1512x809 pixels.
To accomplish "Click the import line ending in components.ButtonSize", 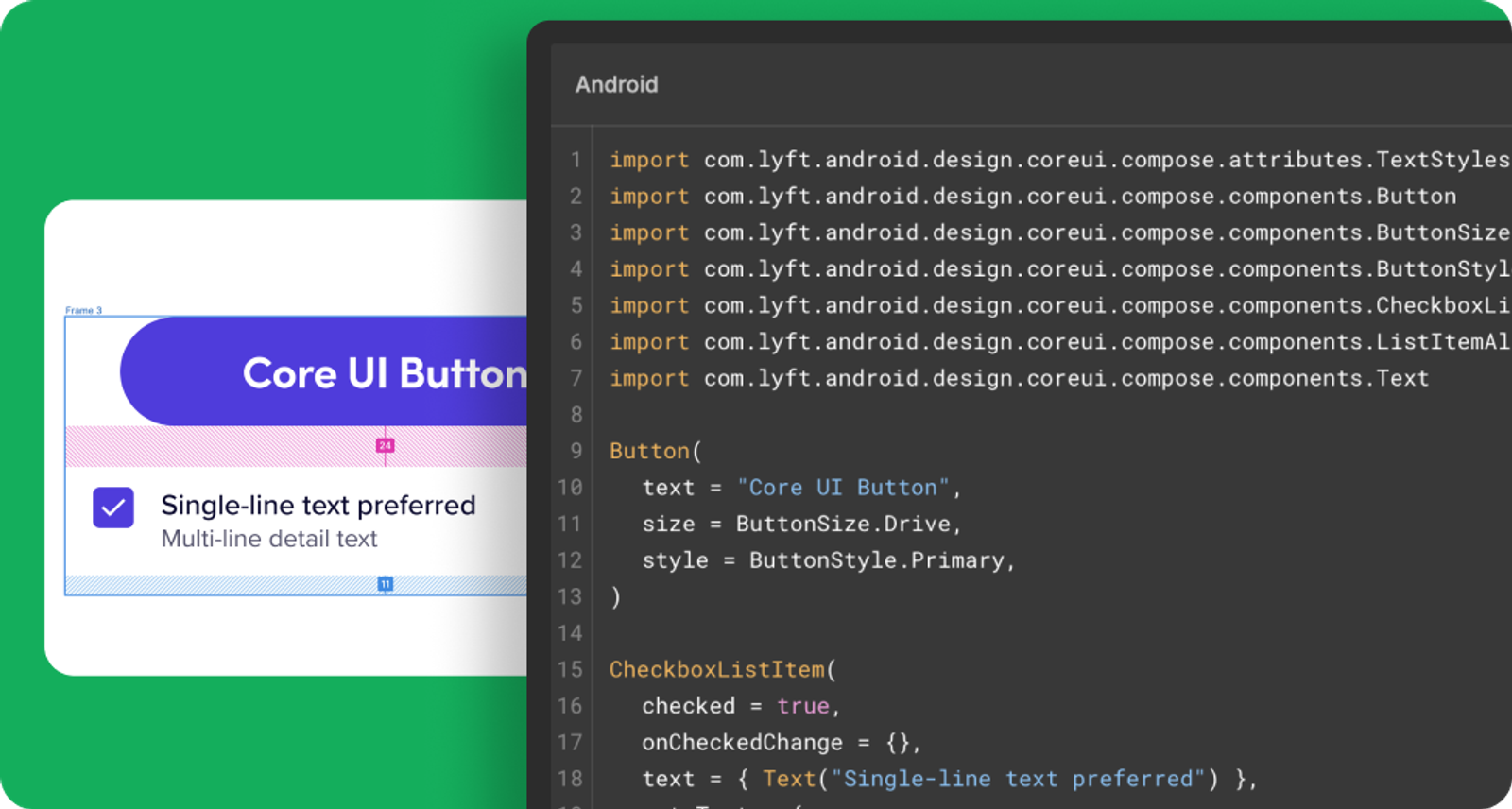I will coord(1059,232).
